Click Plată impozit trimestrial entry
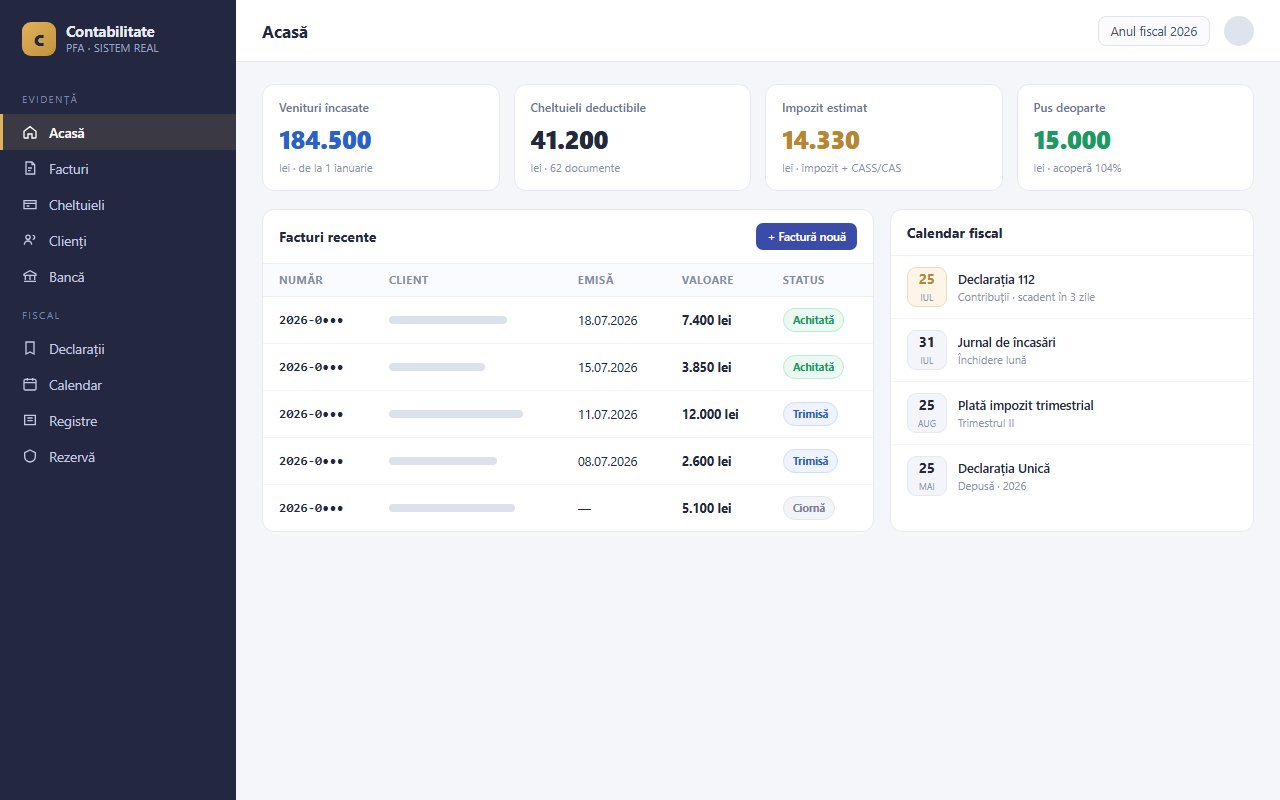Image resolution: width=1280 pixels, height=800 pixels. pyautogui.click(x=1071, y=413)
